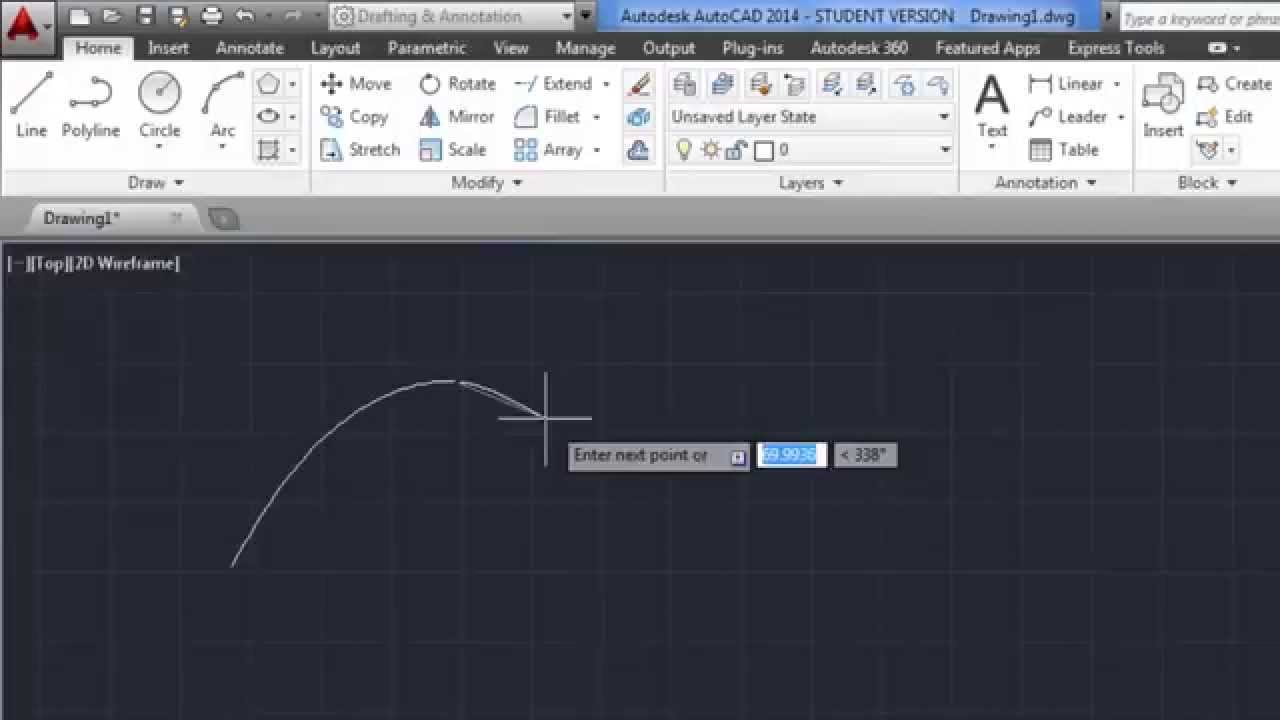
Task: Switch to the Annotate ribbon tab
Action: pos(250,48)
